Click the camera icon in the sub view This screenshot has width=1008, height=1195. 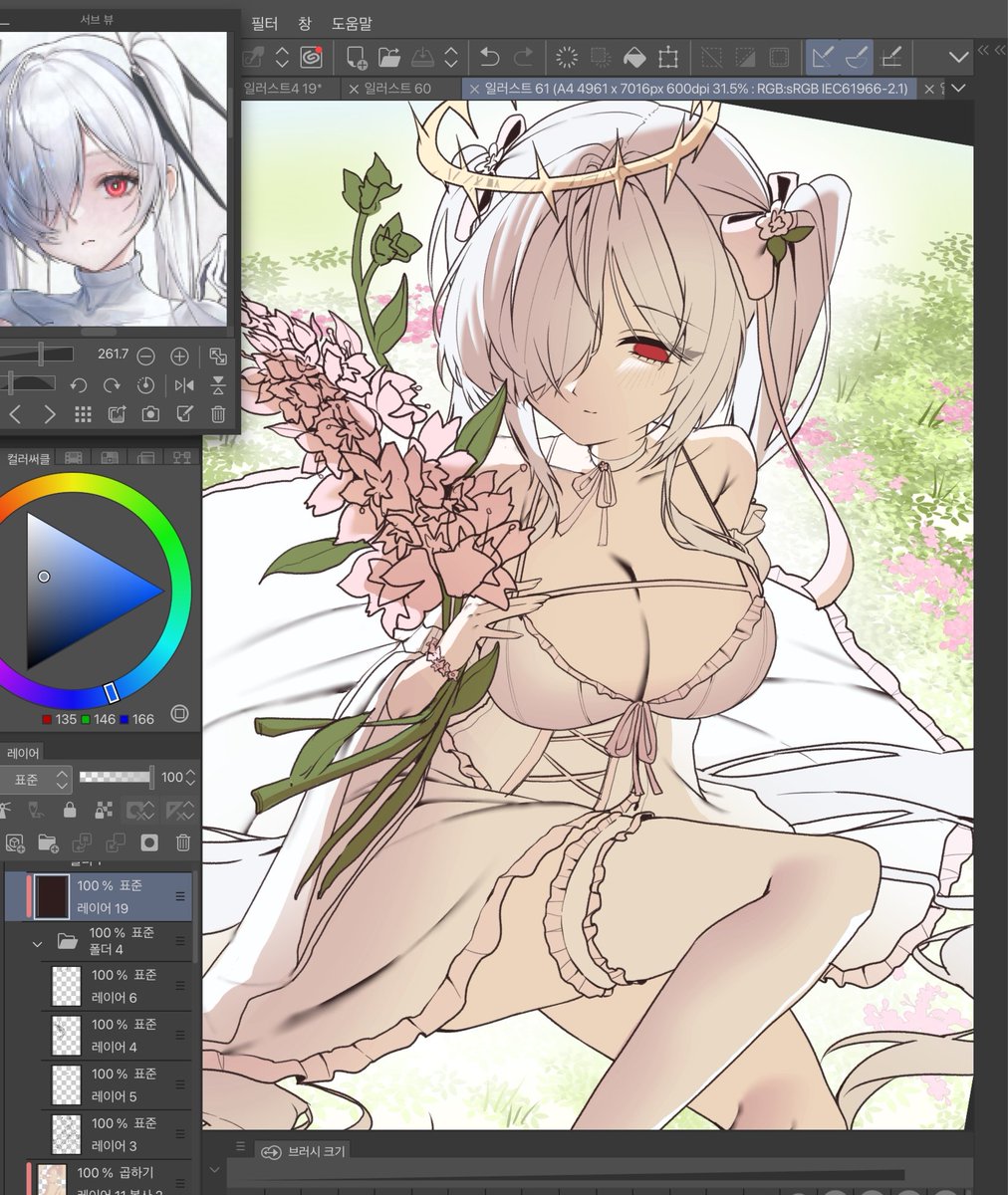pos(150,414)
